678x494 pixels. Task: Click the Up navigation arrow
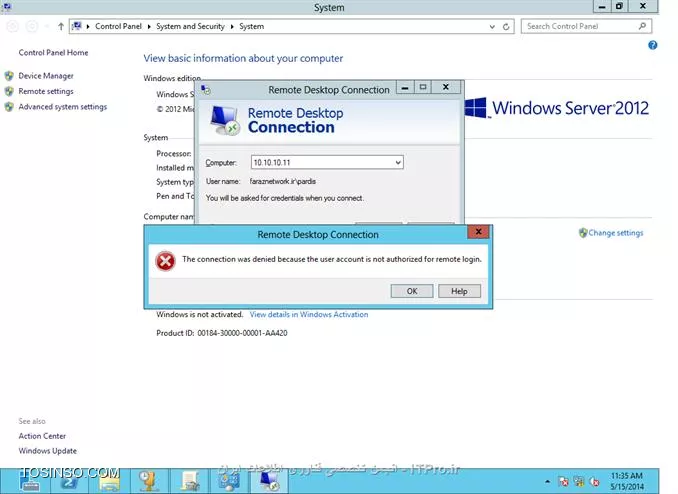[61, 27]
